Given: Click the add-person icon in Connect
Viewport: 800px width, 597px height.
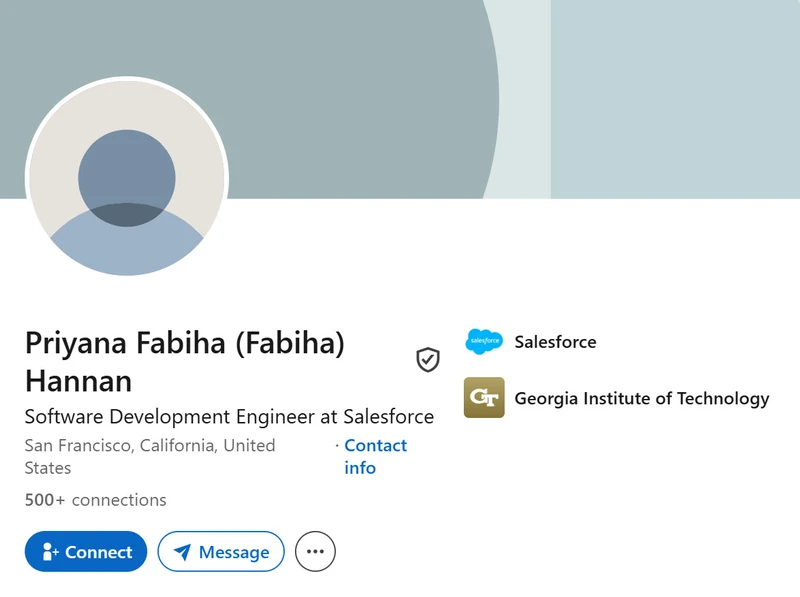Looking at the screenshot, I should 50,552.
